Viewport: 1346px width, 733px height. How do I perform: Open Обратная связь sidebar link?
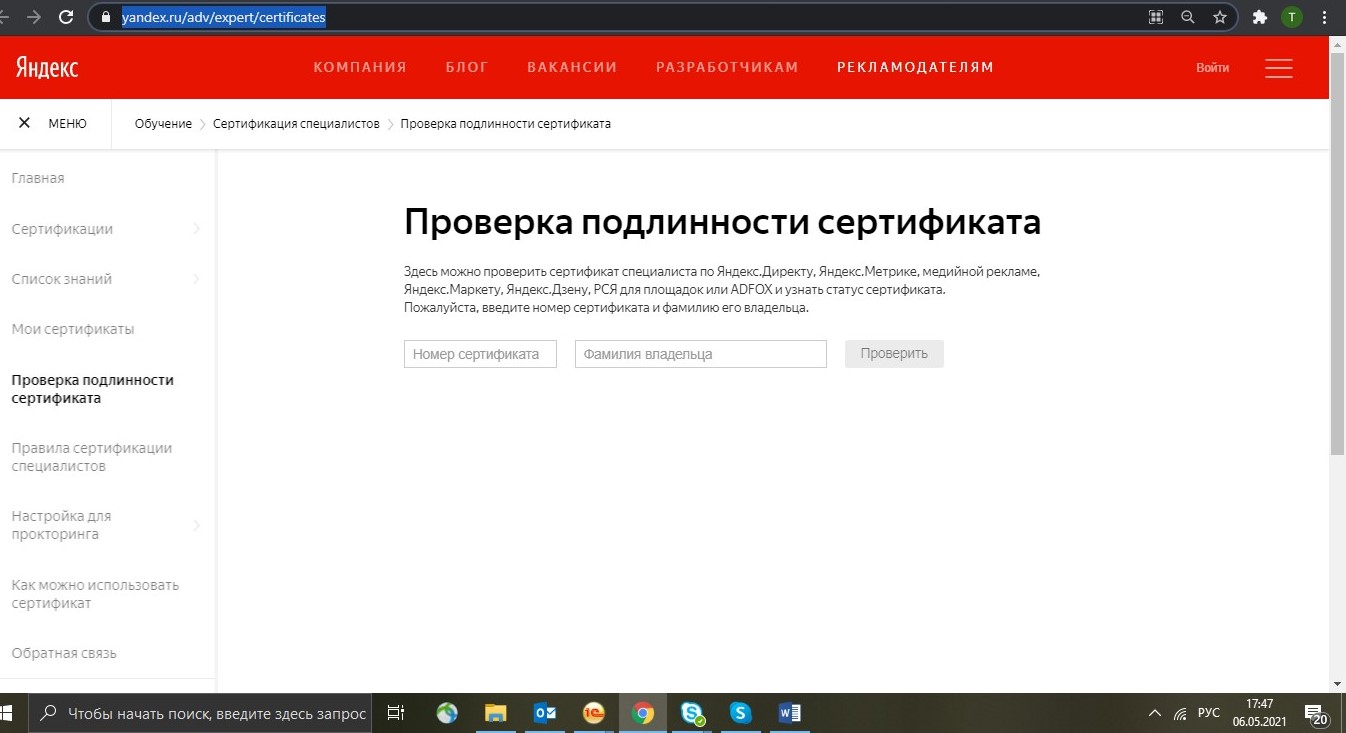(64, 653)
